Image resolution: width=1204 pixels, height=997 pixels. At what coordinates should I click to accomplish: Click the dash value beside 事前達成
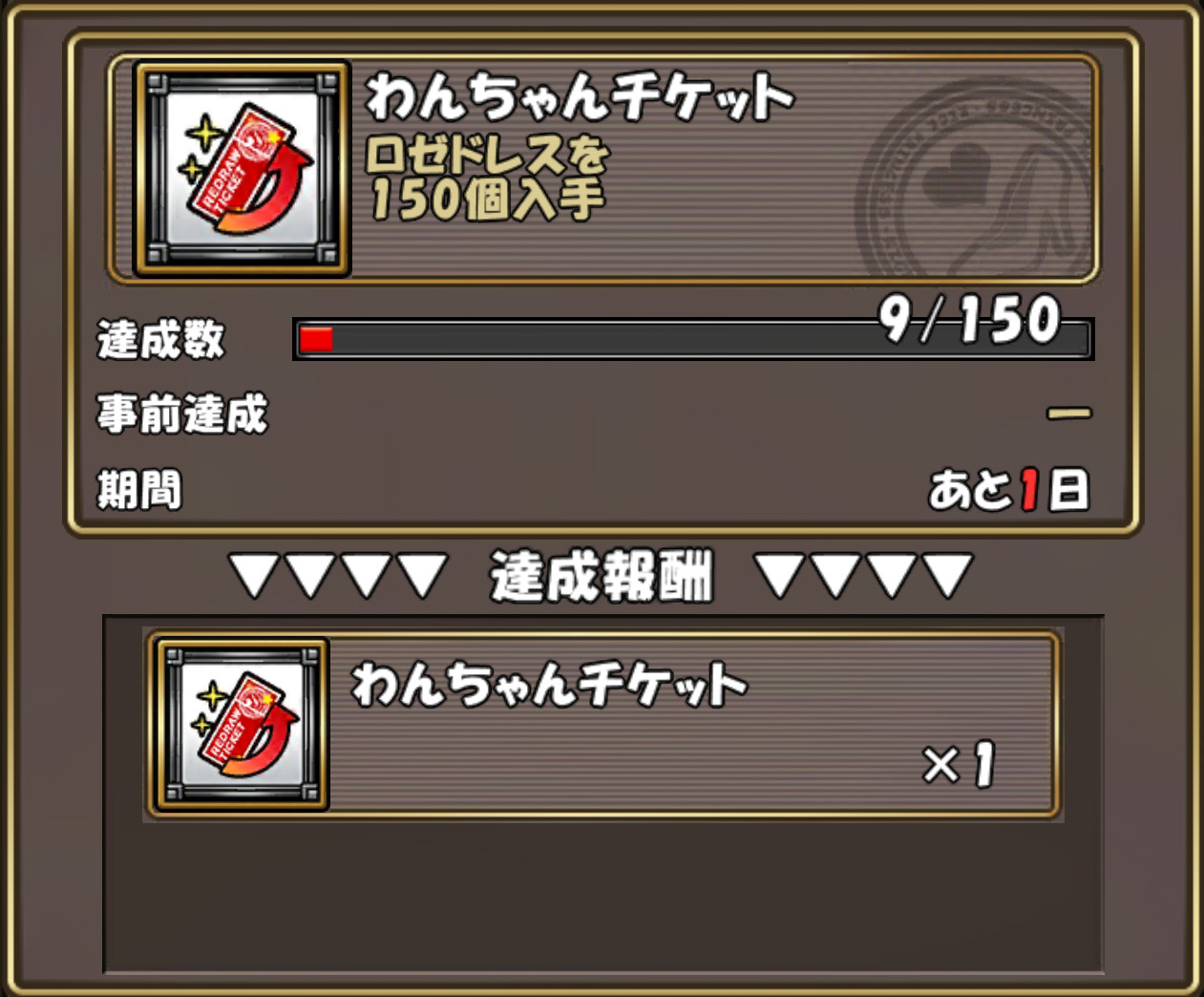[x=1068, y=414]
